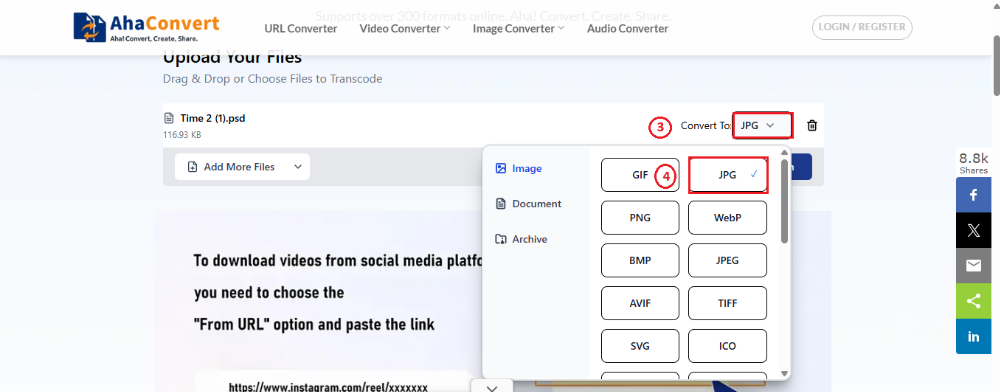Click the Time 2 (1).psd file name

click(213, 118)
